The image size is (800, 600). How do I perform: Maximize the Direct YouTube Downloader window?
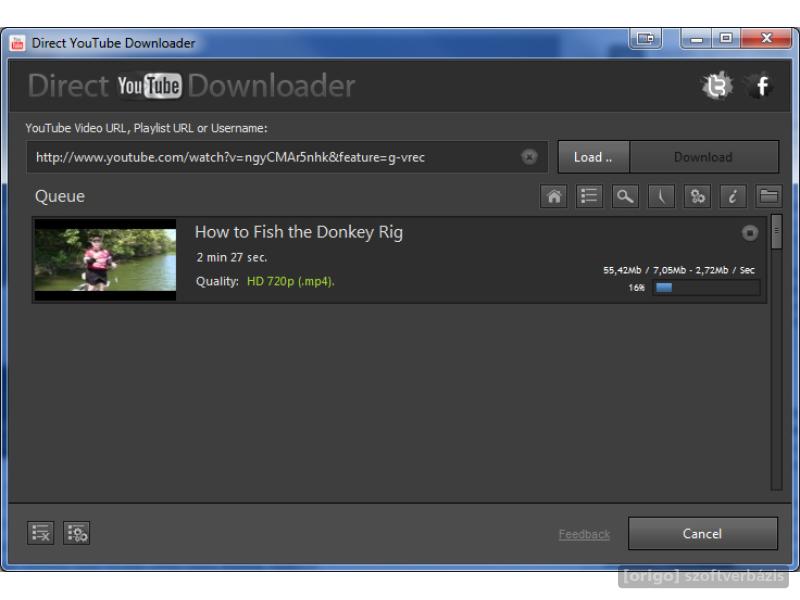coord(726,38)
